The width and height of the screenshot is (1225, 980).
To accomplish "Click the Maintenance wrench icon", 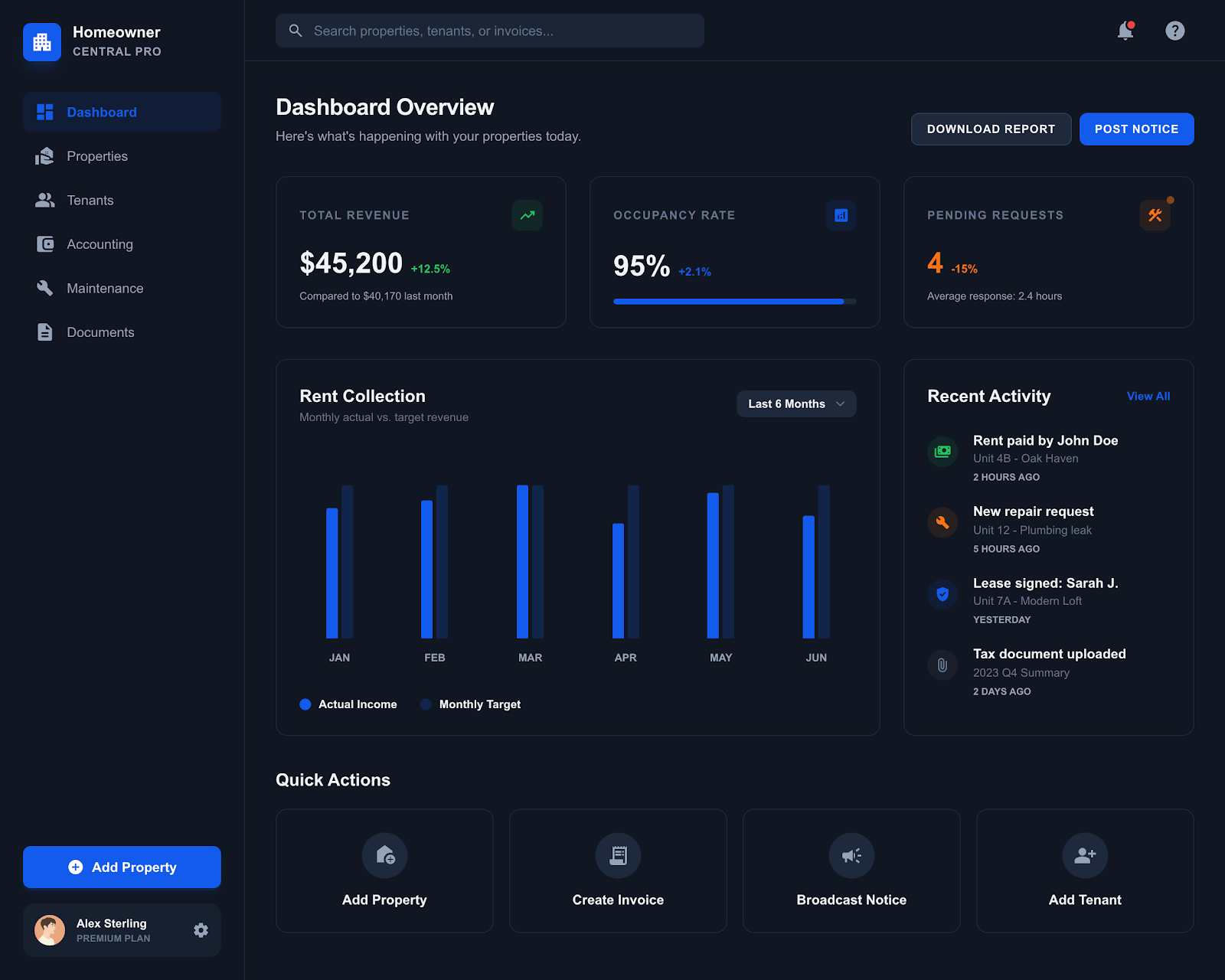I will [45, 288].
